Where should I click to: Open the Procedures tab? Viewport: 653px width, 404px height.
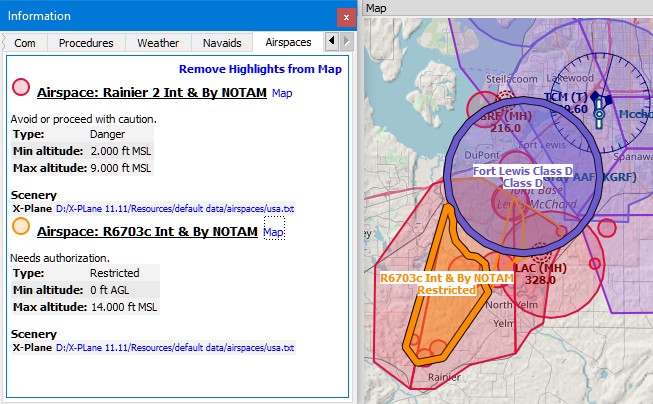coord(86,43)
